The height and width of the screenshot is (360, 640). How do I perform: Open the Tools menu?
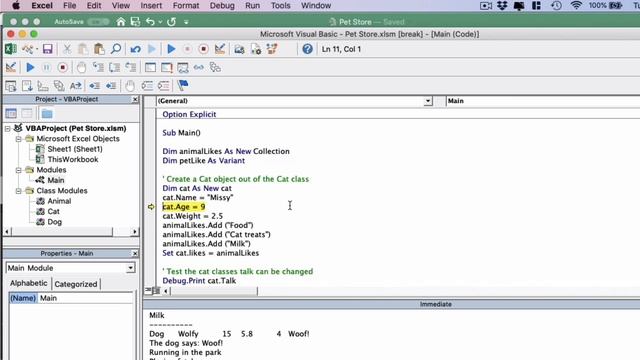tap(280, 6)
